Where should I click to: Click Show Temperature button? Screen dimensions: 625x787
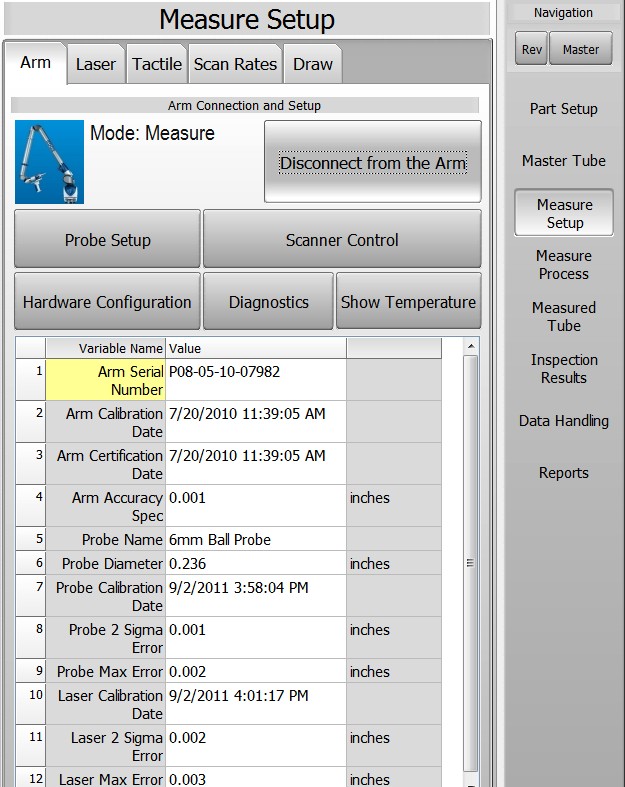(x=408, y=302)
